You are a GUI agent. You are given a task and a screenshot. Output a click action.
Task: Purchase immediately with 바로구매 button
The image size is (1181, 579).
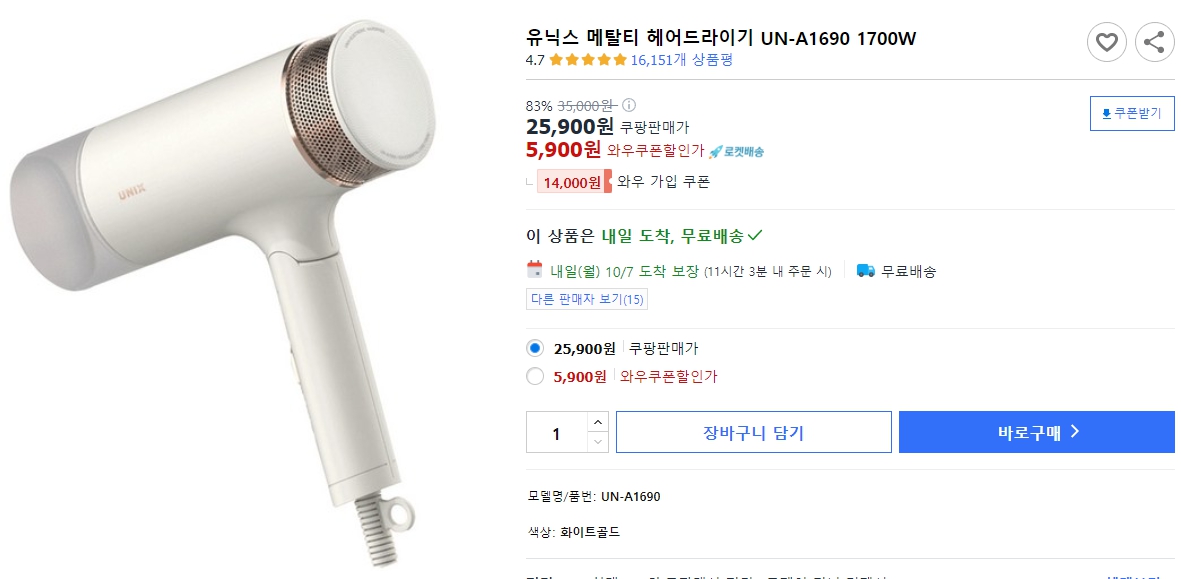coord(1036,432)
